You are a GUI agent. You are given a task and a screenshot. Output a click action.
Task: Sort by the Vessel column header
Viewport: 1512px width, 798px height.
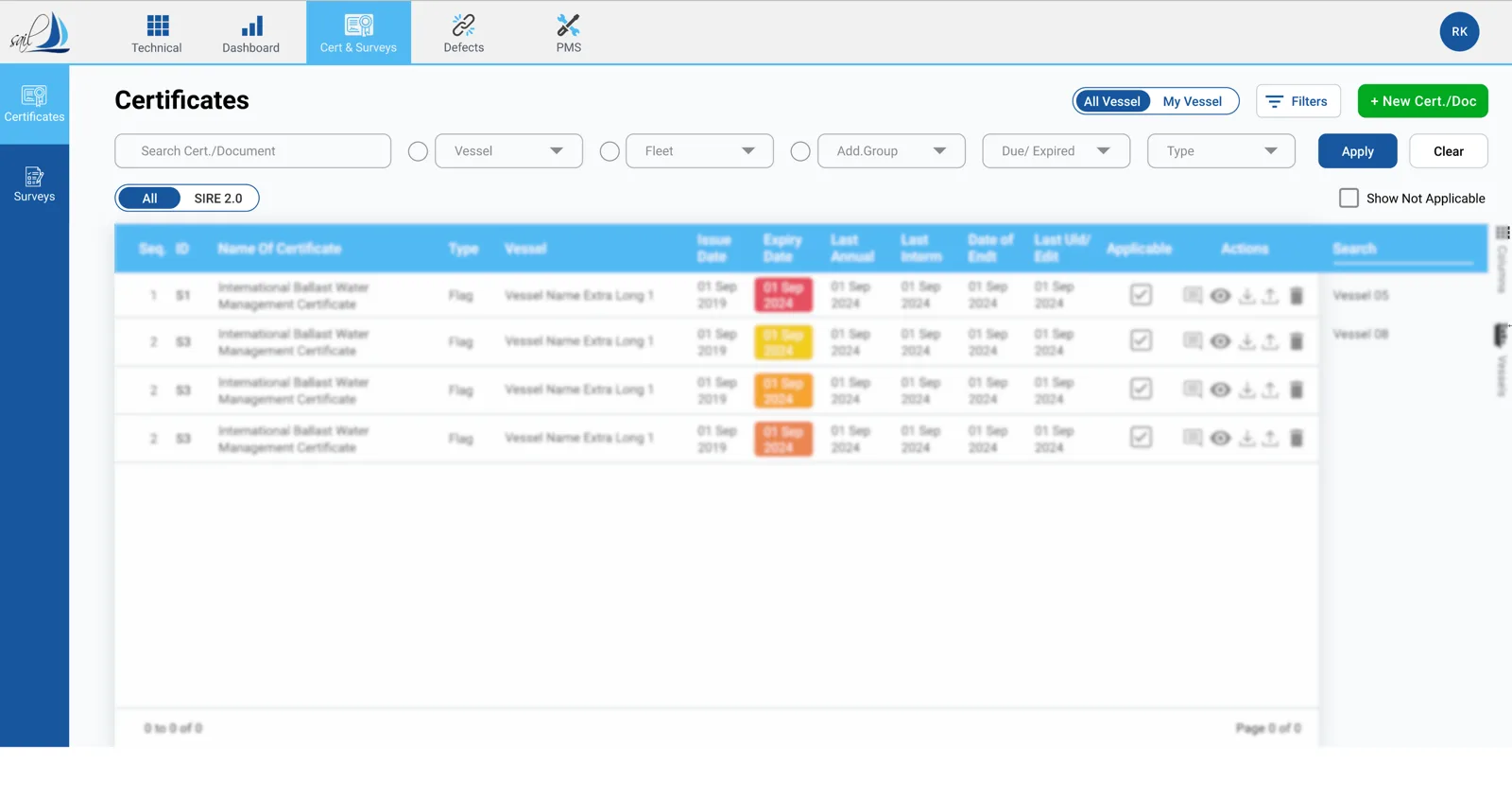tap(525, 249)
